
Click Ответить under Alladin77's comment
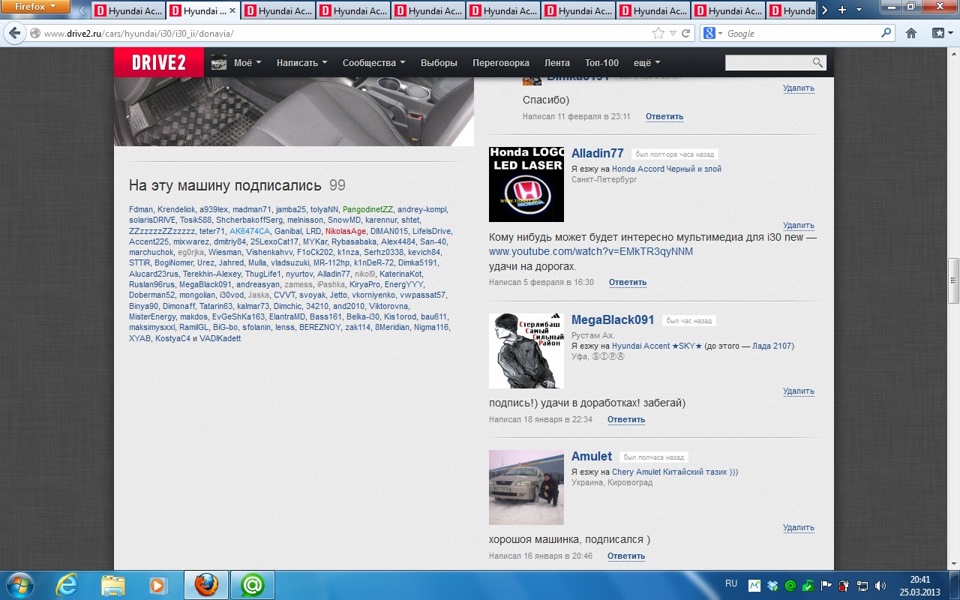[628, 282]
